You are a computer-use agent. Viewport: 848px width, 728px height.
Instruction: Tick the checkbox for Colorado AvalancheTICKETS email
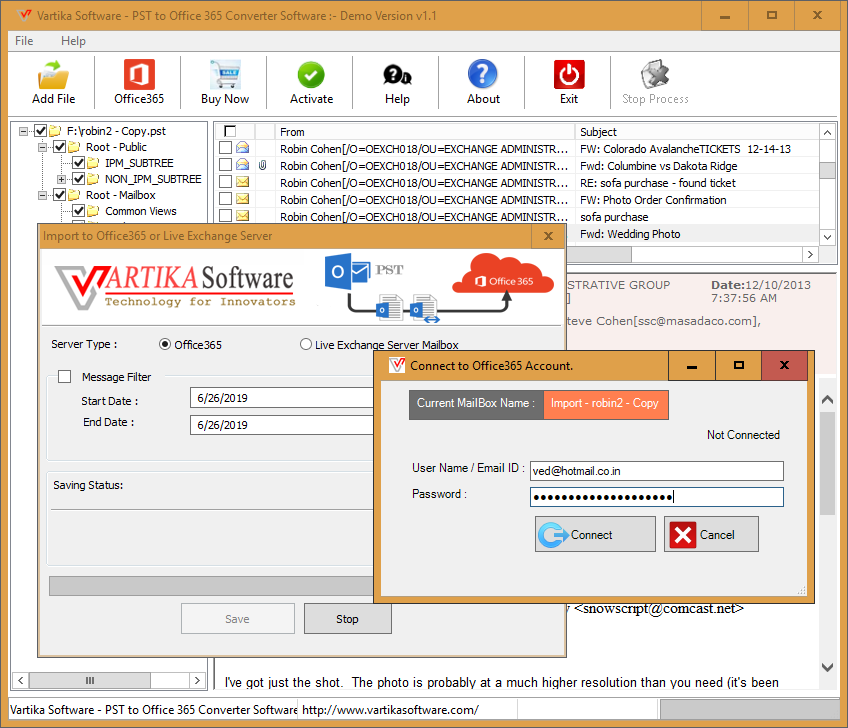(226, 148)
